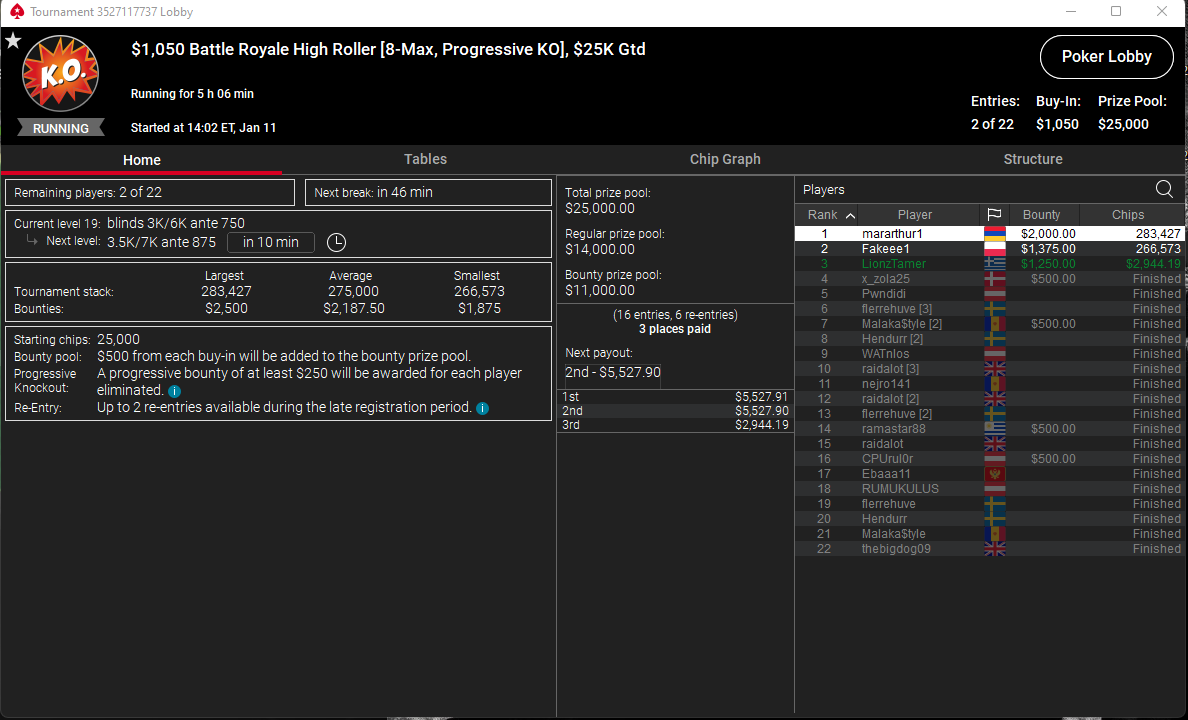1188x720 pixels.
Task: Click the 3rd place payout row $2,944.19
Action: coord(675,425)
